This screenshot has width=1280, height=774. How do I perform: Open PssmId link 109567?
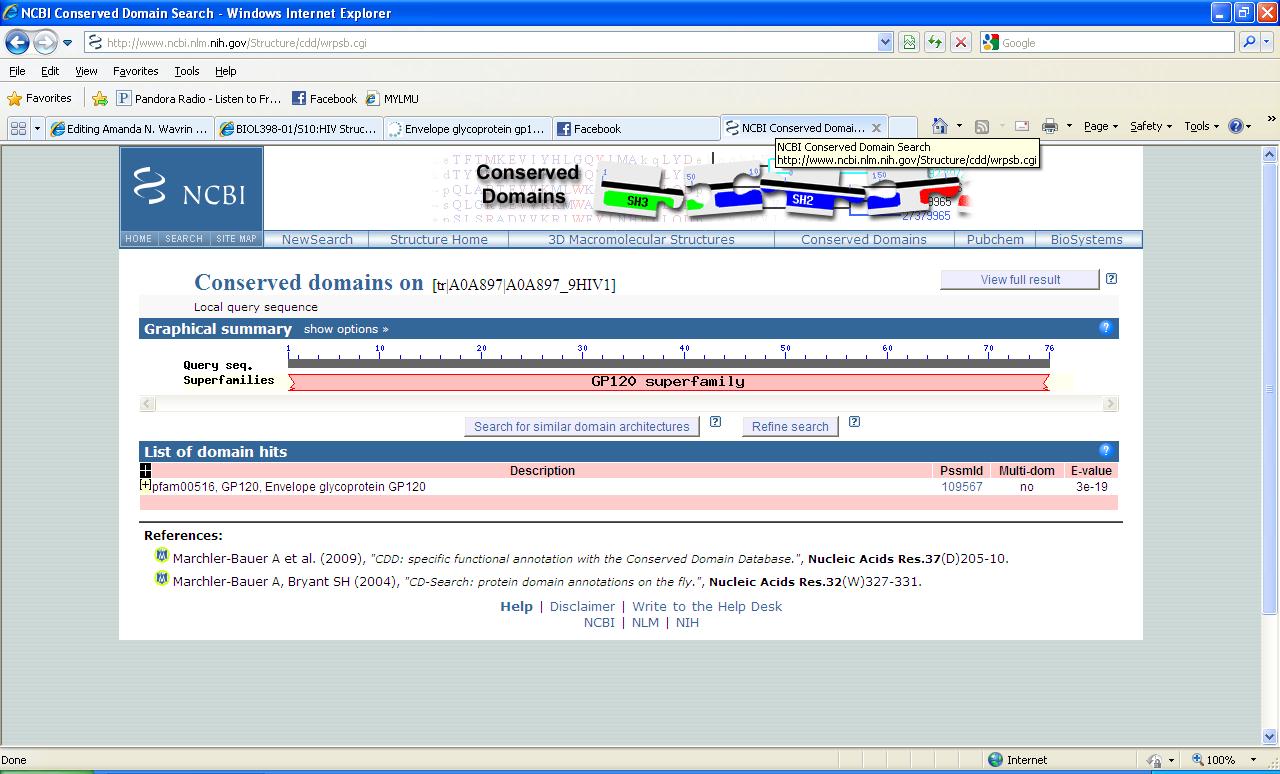click(x=961, y=487)
